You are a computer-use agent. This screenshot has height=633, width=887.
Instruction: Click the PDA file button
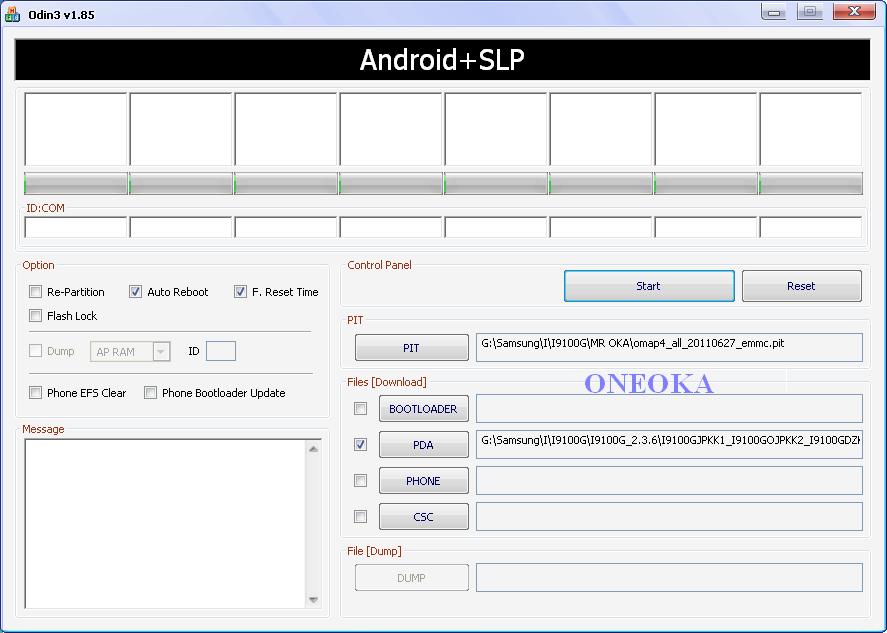coord(424,445)
